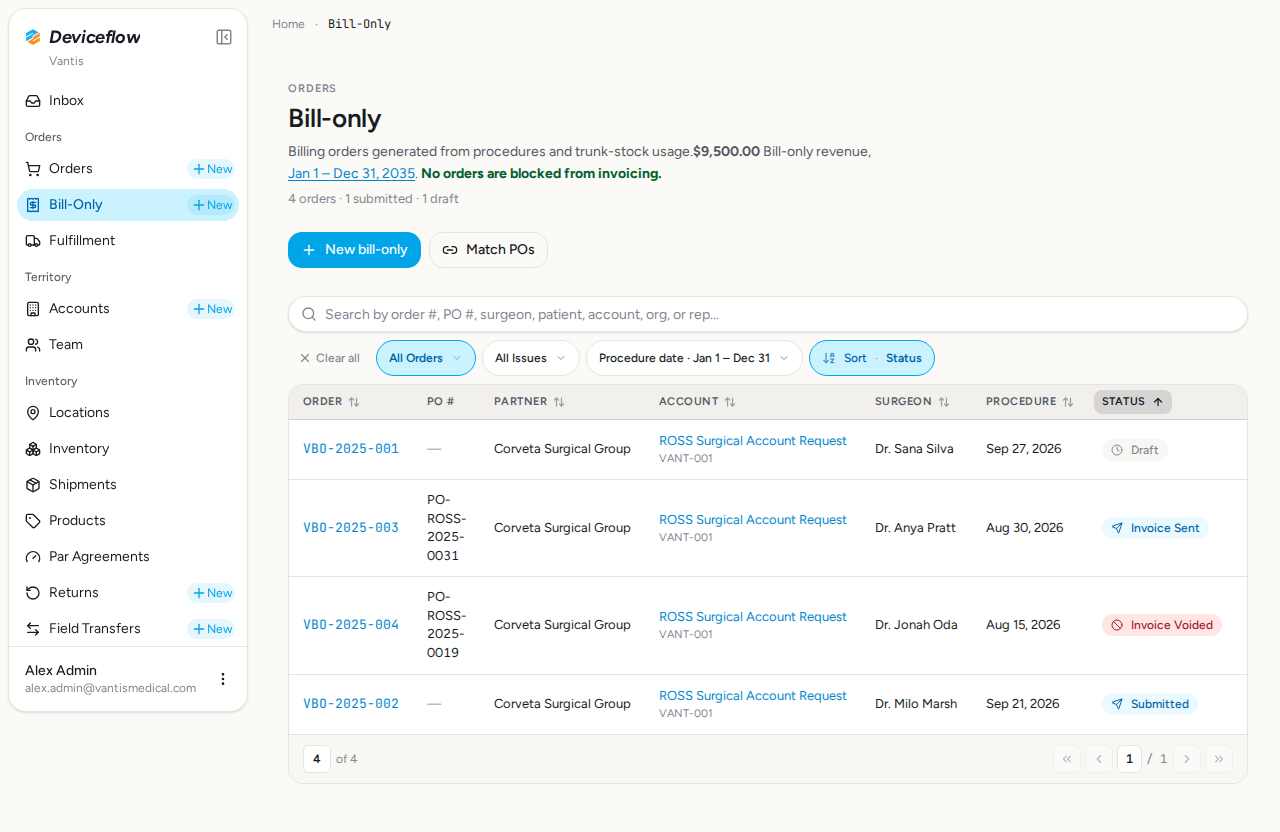Toggle the Status column sort direction

(x=1133, y=402)
